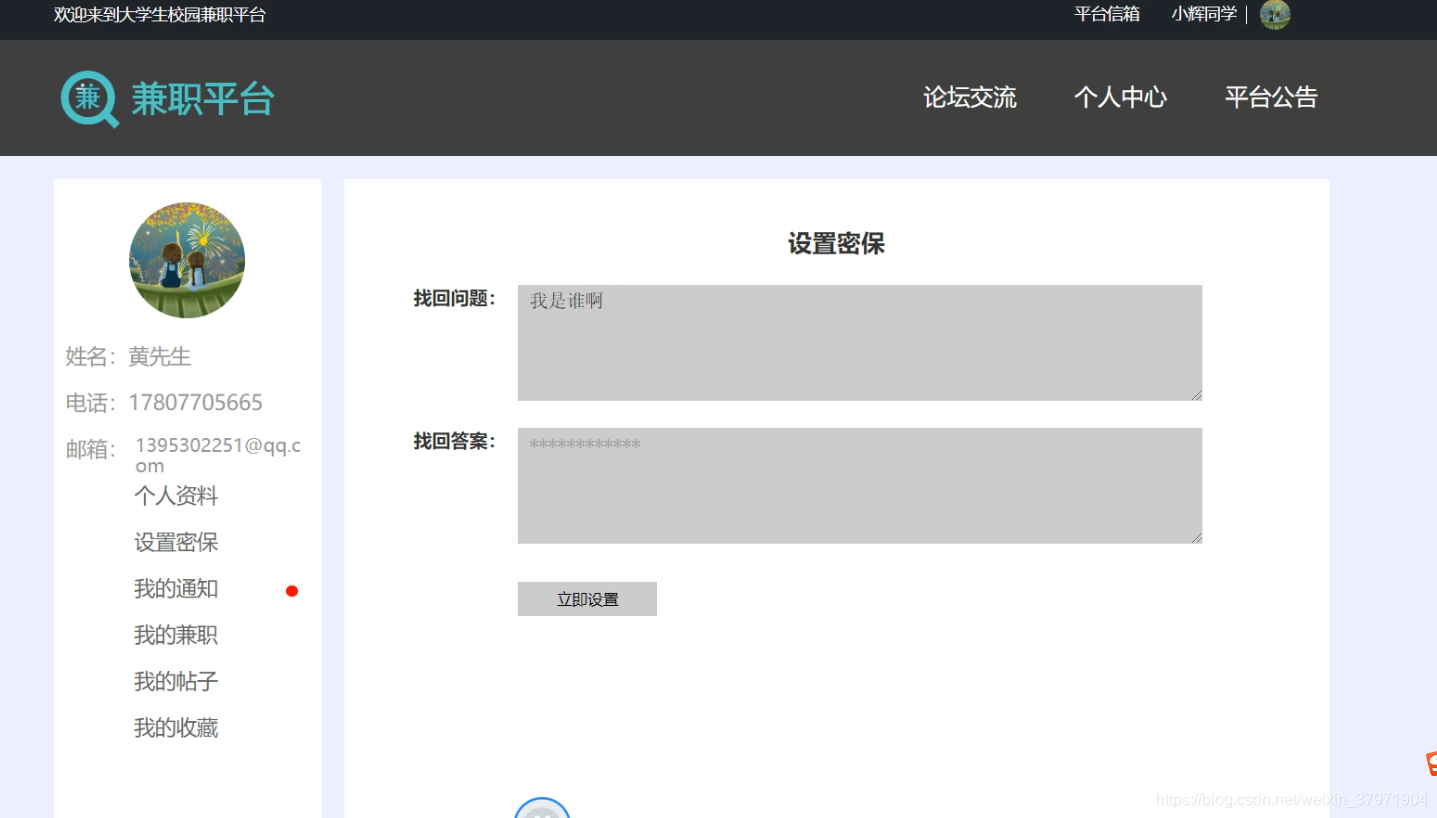View 我的兼职 in the sidebar
The width and height of the screenshot is (1437, 818).
(x=174, y=635)
